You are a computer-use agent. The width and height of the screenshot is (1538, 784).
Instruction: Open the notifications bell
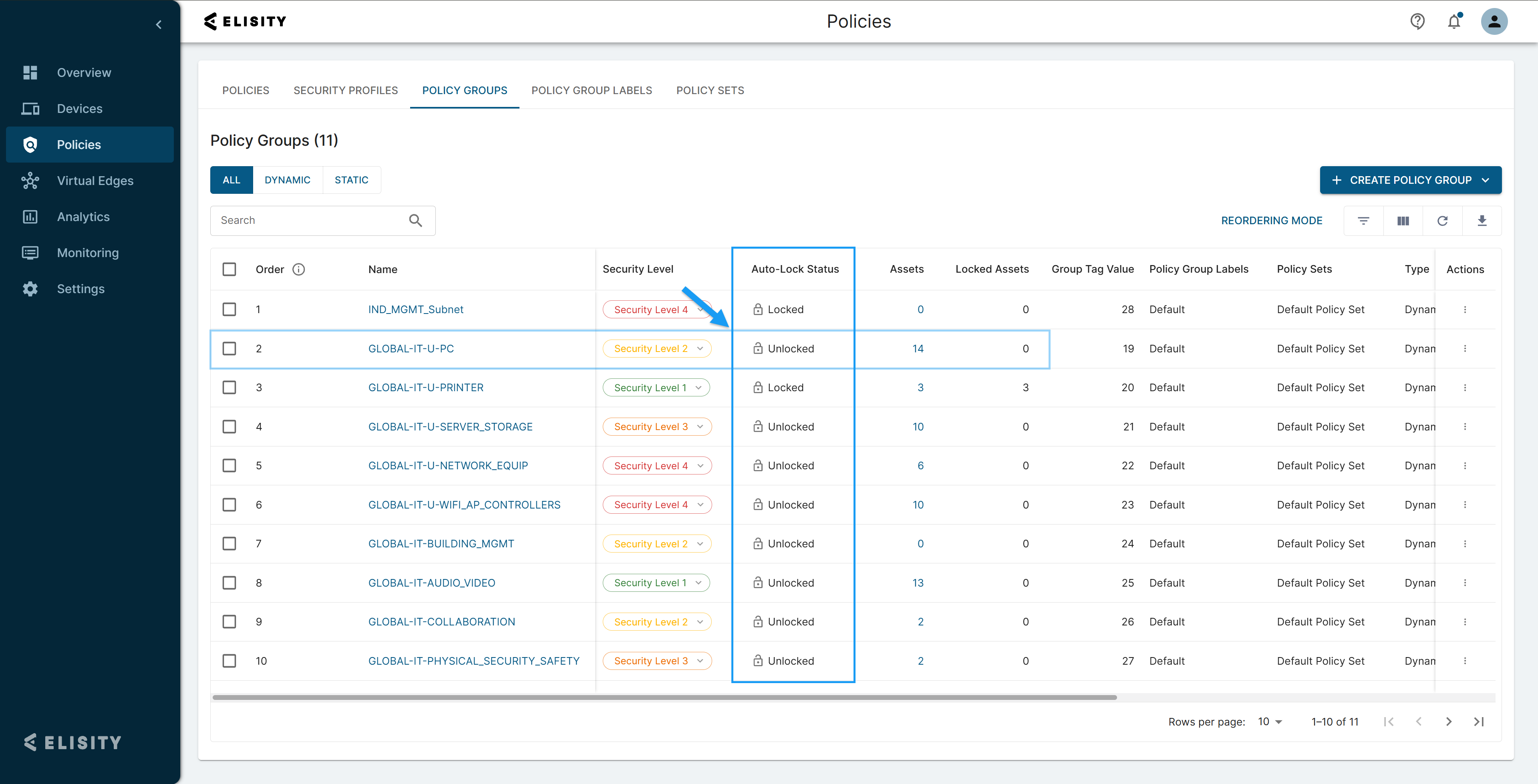tap(1454, 22)
